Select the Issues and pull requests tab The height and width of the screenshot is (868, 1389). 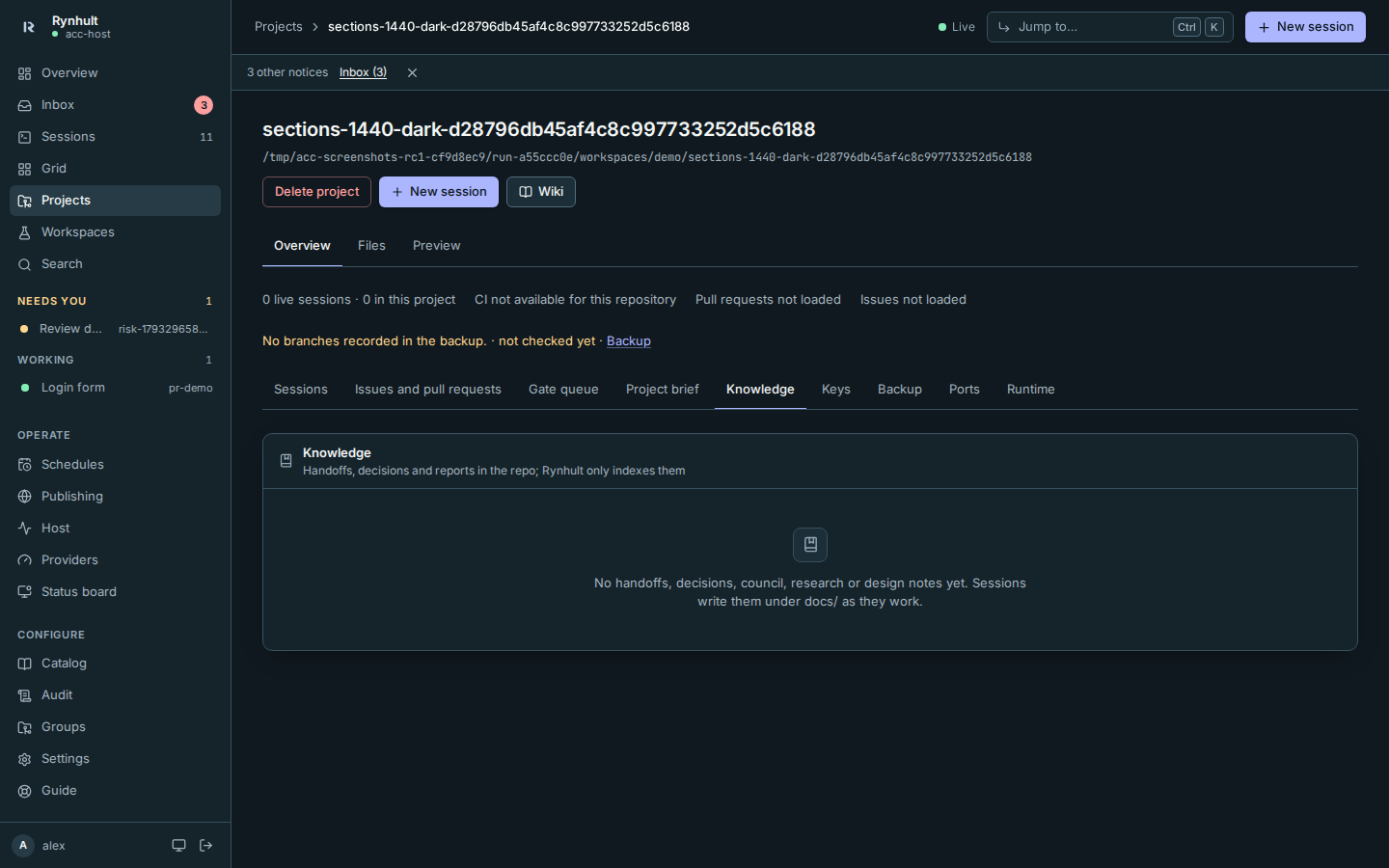pyautogui.click(x=428, y=390)
